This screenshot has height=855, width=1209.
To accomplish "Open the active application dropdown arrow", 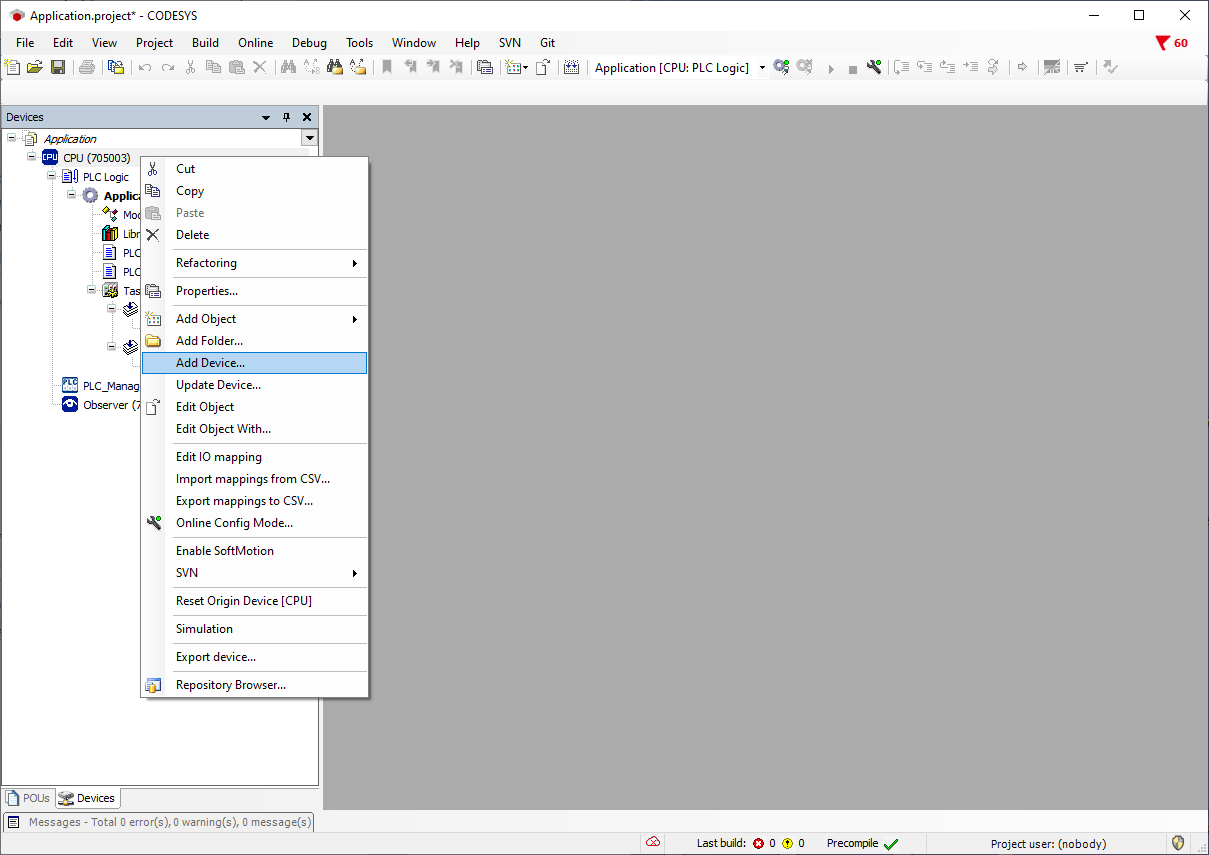I will click(762, 68).
